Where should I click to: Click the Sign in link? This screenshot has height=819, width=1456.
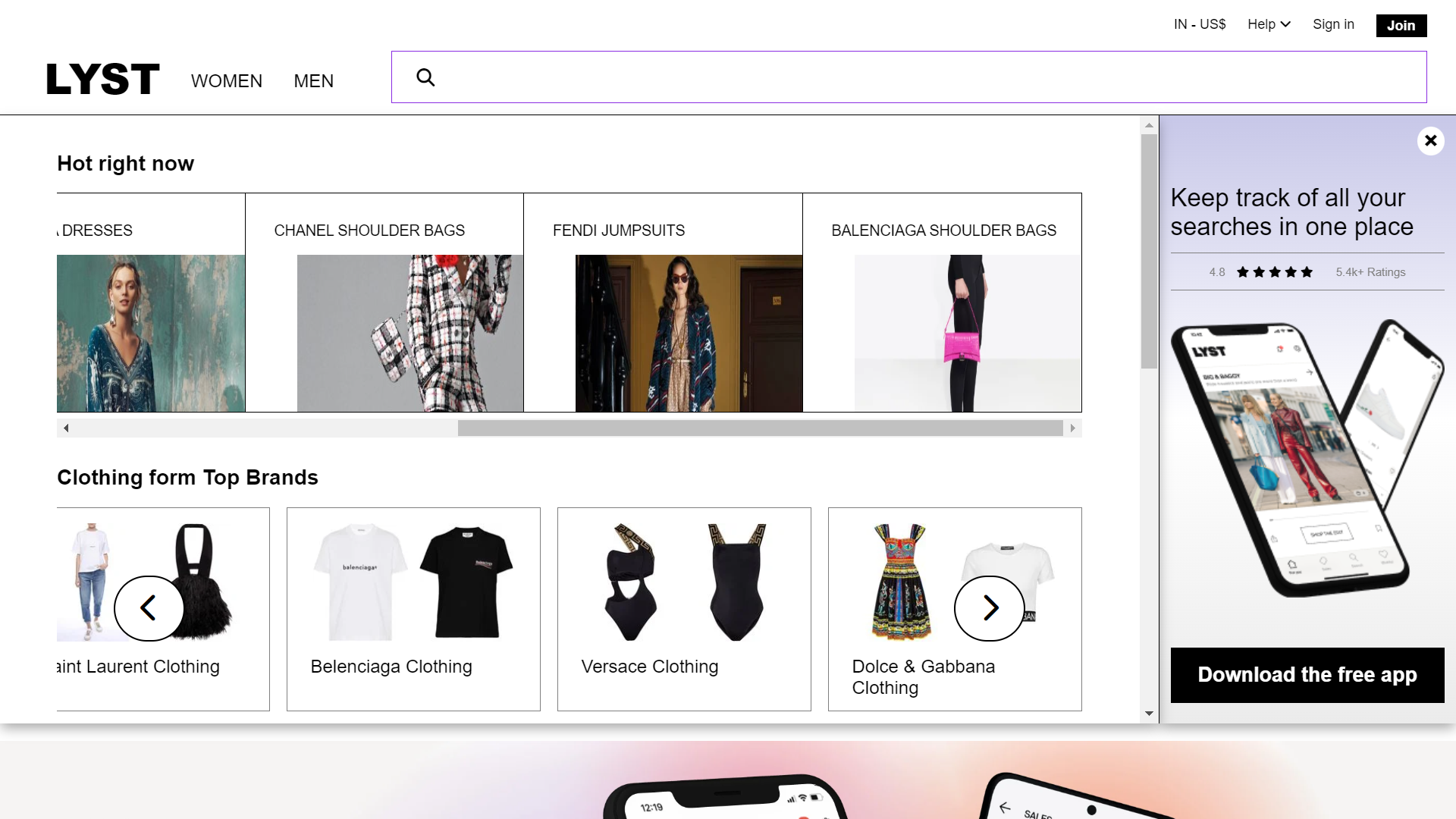[1333, 24]
